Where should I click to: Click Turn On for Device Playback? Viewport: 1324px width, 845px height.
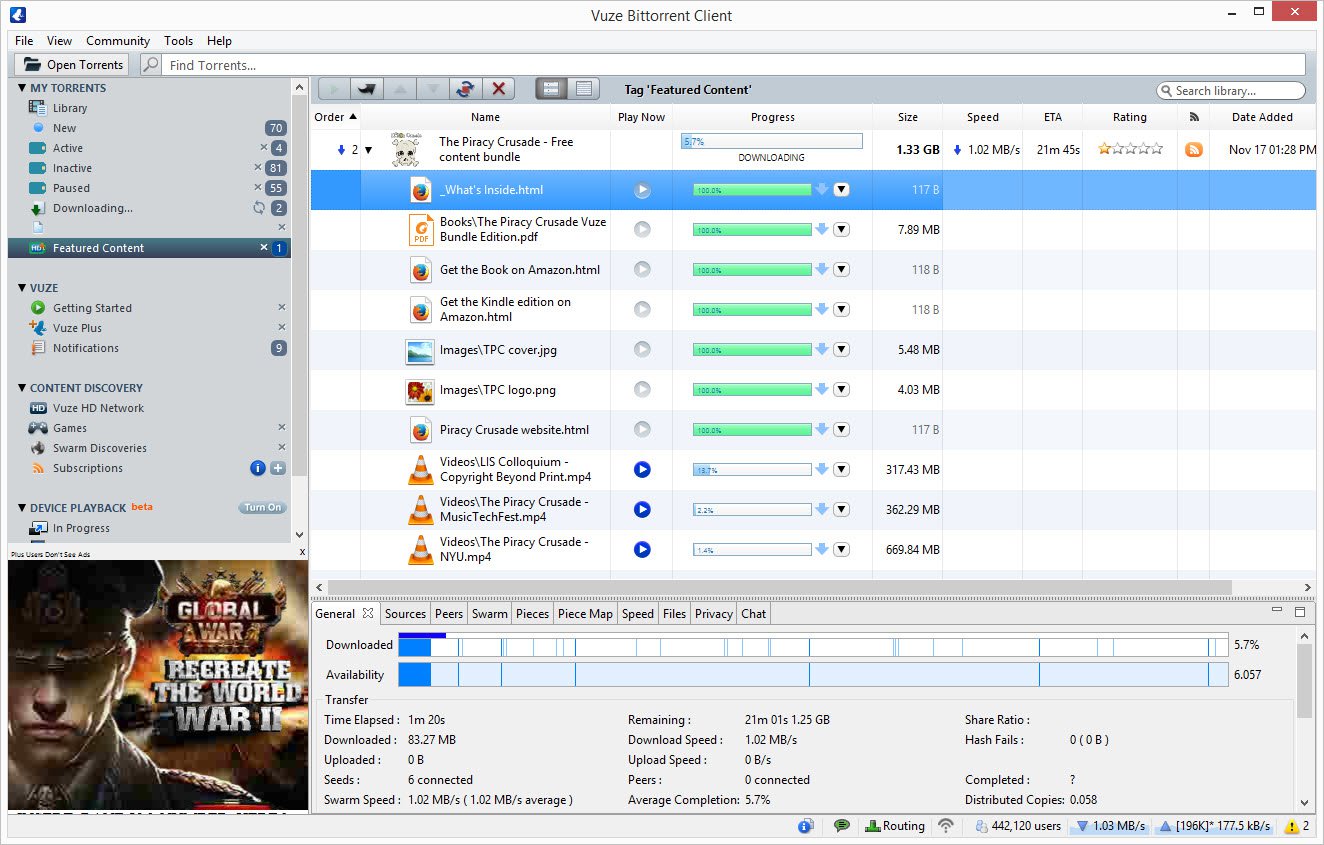[263, 508]
